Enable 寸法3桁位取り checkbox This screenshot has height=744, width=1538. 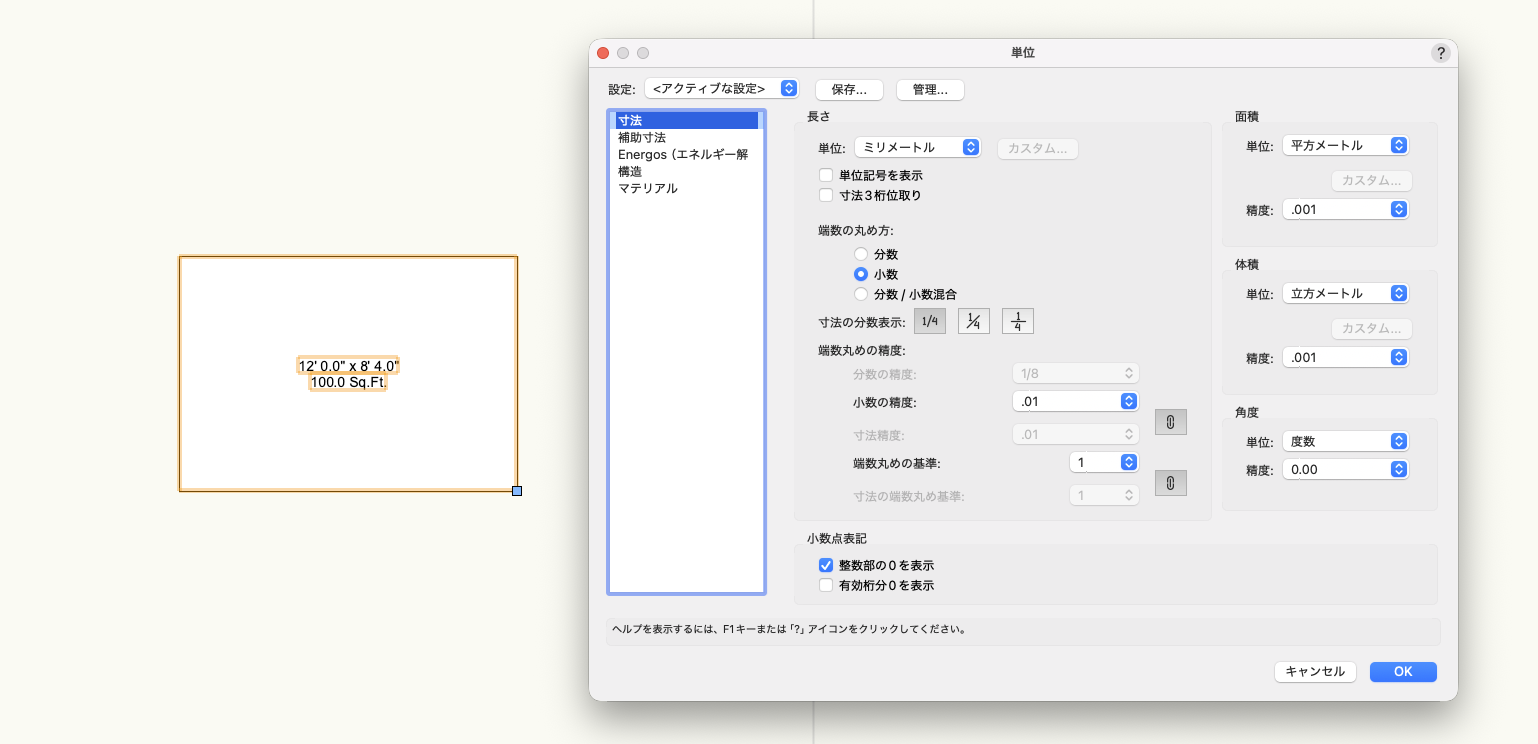[826, 195]
